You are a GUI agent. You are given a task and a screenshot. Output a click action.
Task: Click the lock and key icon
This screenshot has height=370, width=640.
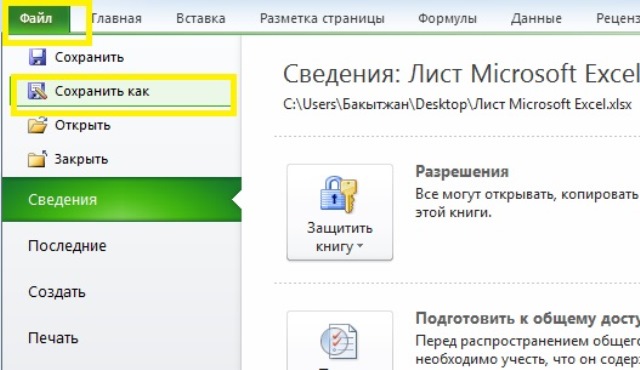pyautogui.click(x=339, y=194)
